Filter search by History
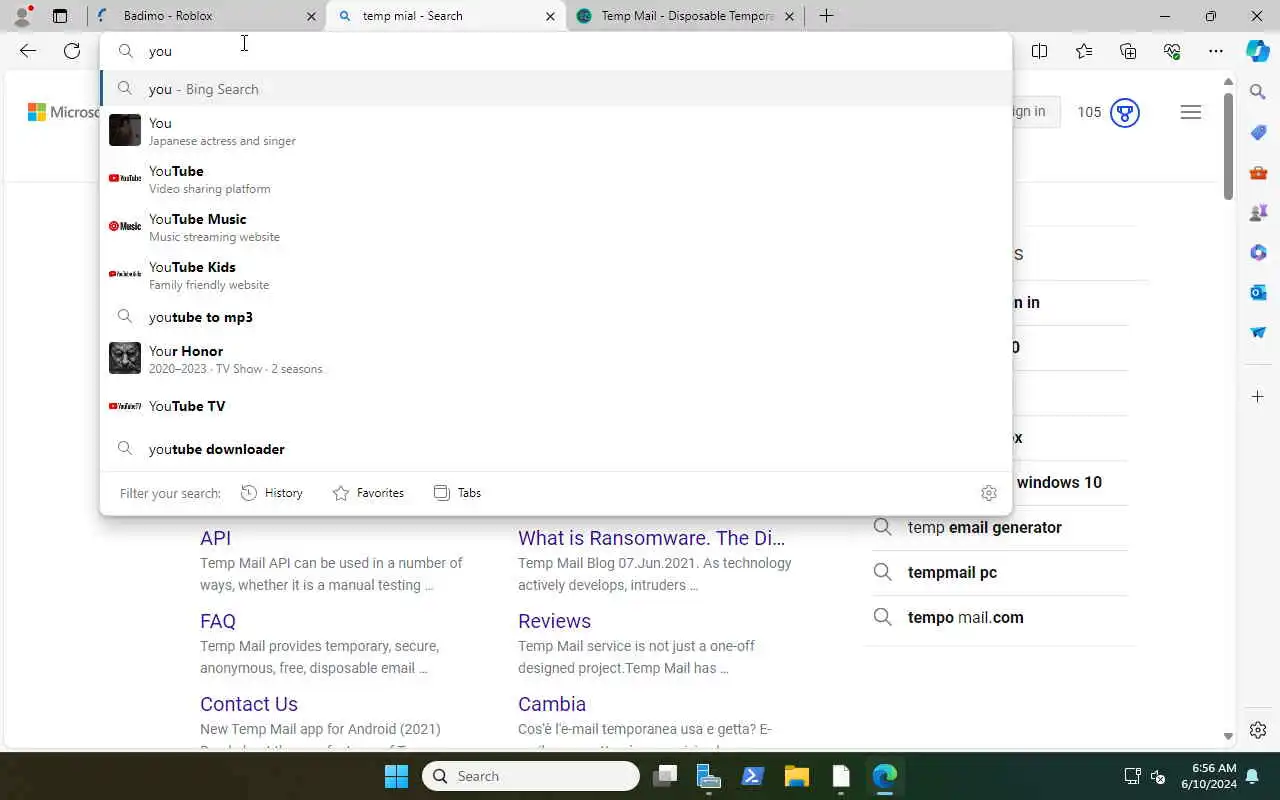This screenshot has height=800, width=1280. [272, 493]
